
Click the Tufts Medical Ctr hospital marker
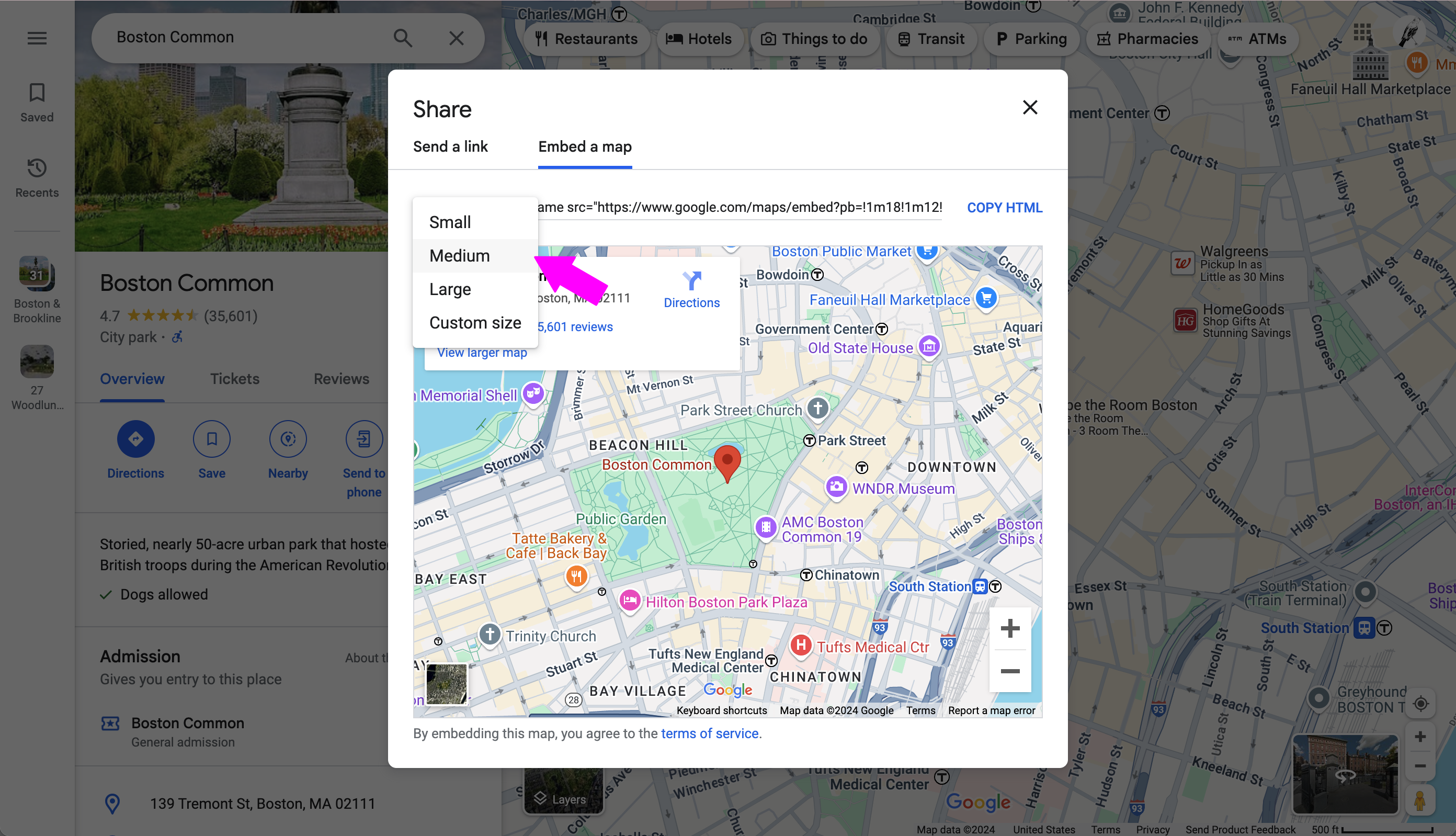pyautogui.click(x=801, y=646)
